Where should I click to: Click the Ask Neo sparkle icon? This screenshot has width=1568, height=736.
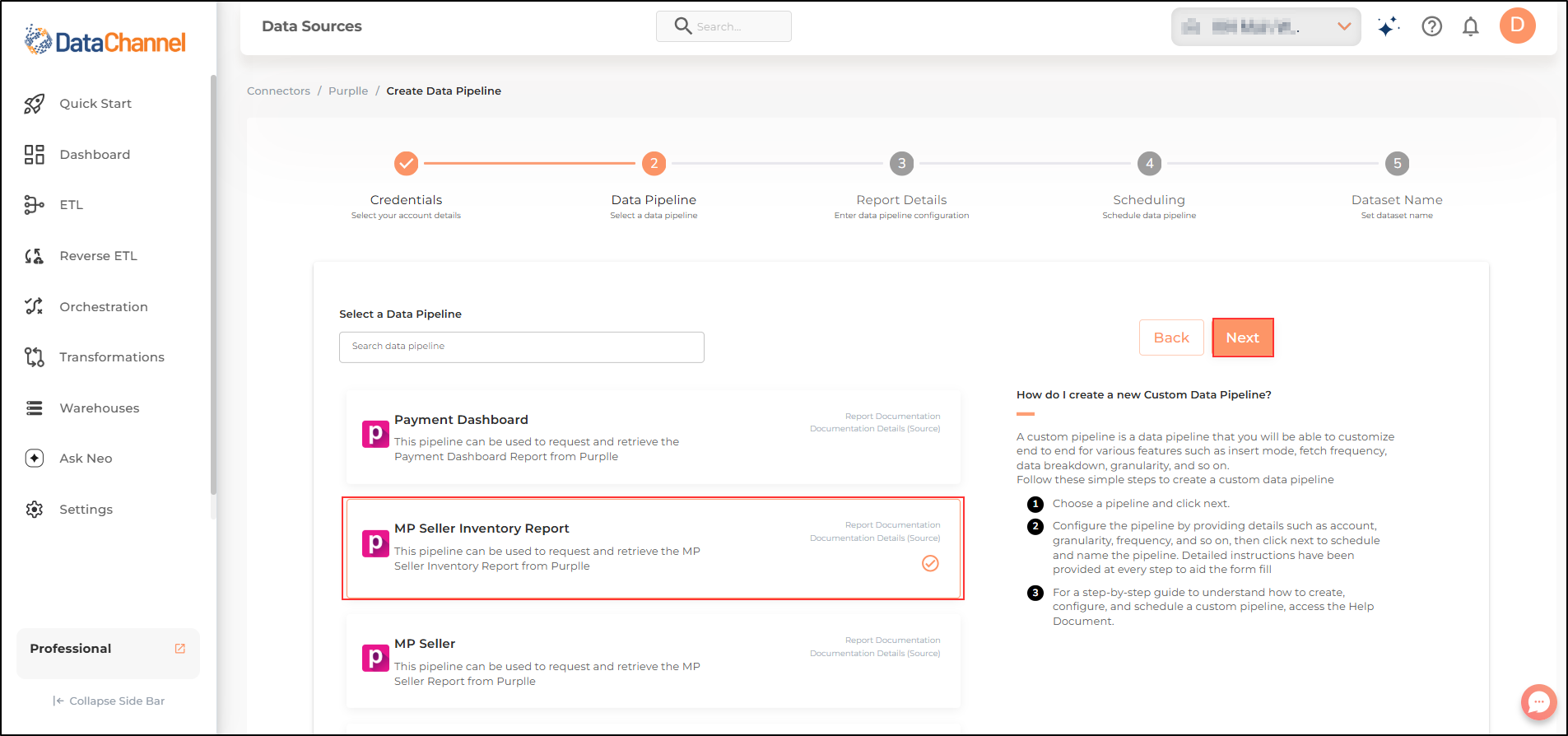click(34, 459)
